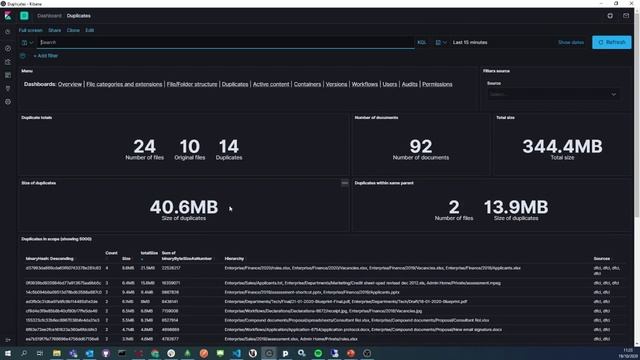Expand the saved query dropdown beside search
The width and height of the screenshot is (640, 360).
click(x=27, y=42)
